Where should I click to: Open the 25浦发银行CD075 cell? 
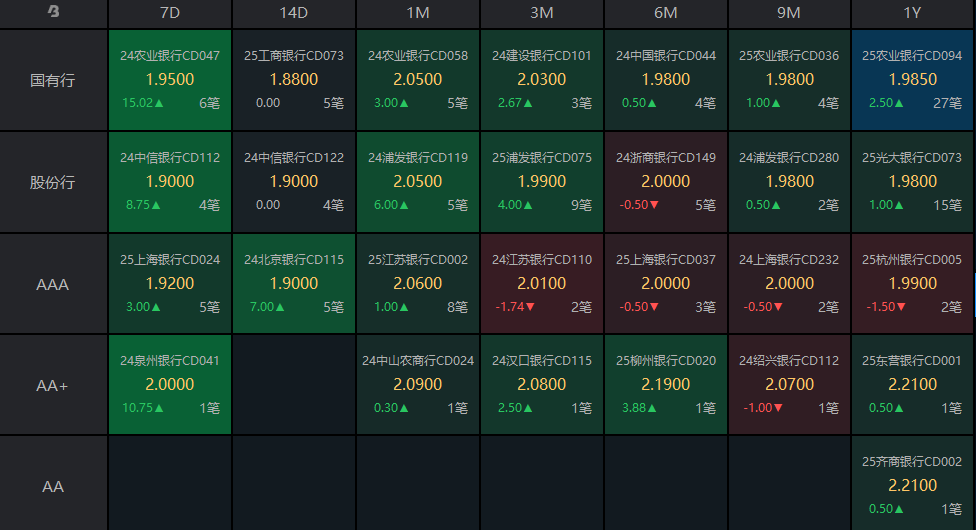[542, 182]
